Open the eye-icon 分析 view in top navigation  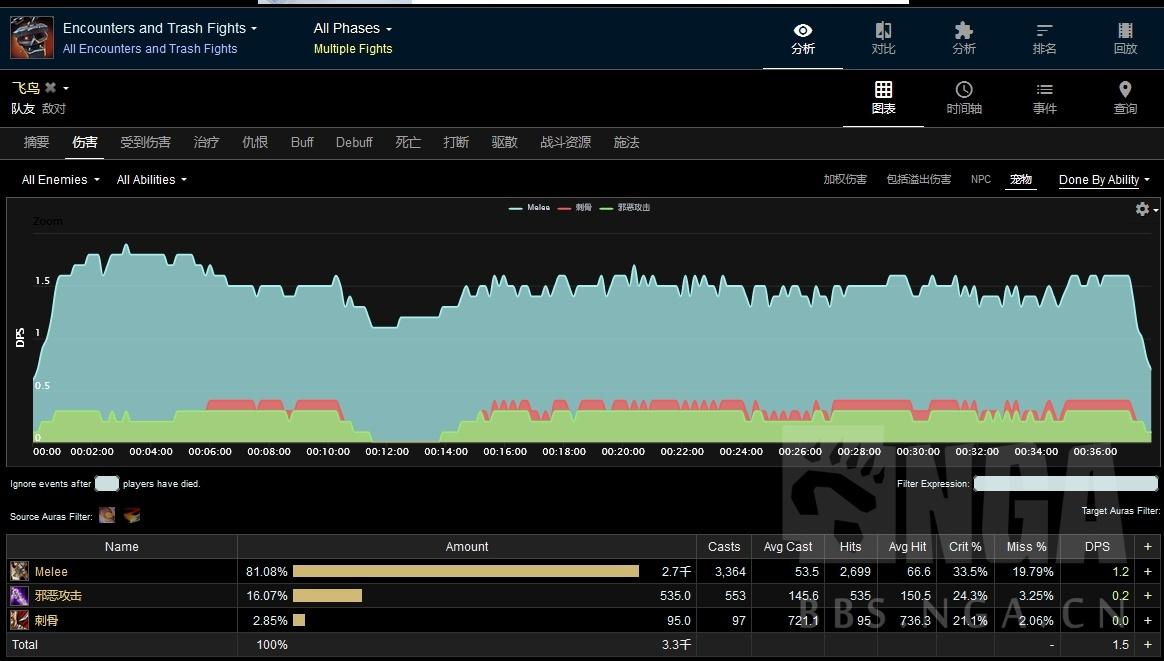coord(802,39)
